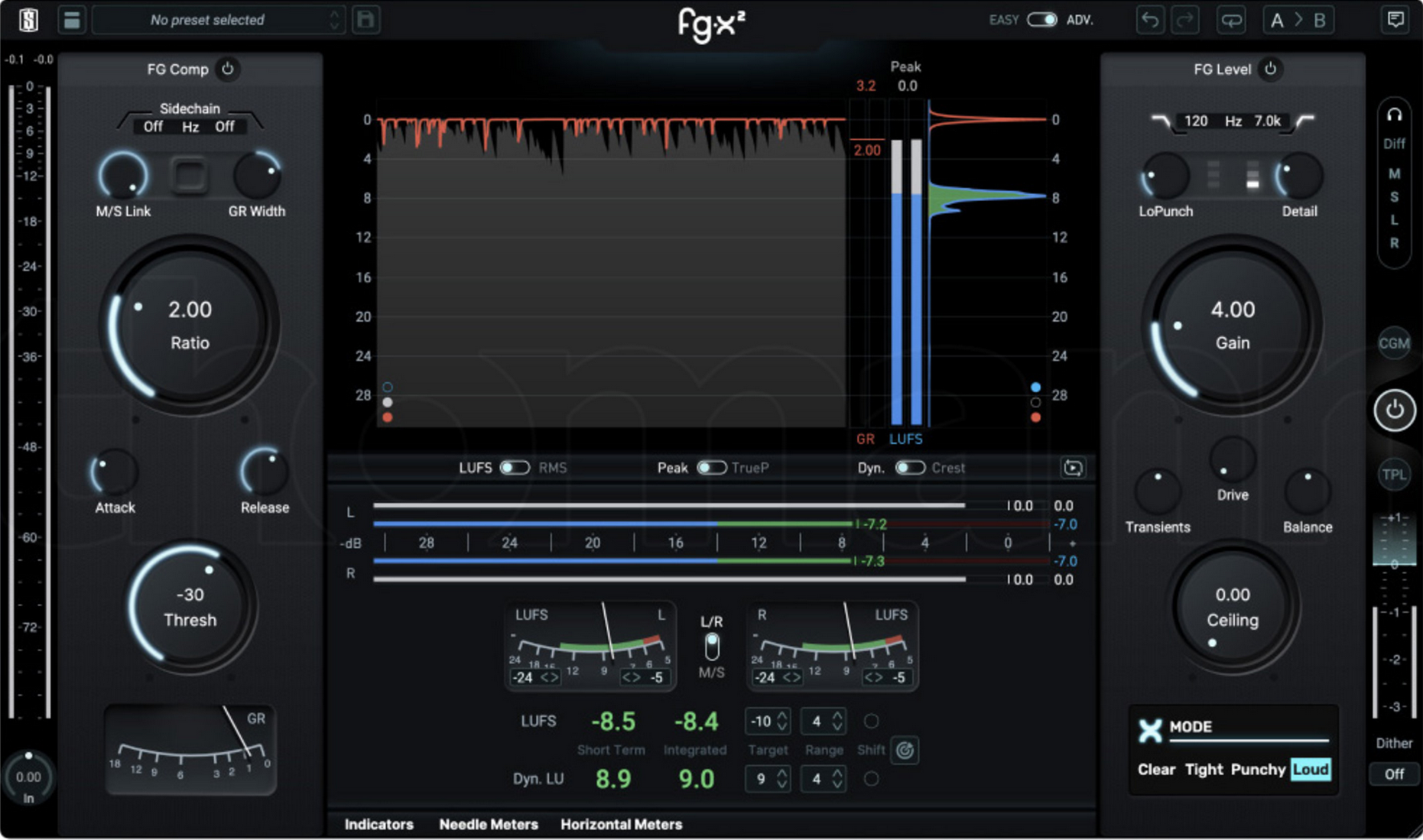Click the A/B compare button
1423x840 pixels.
(1298, 20)
